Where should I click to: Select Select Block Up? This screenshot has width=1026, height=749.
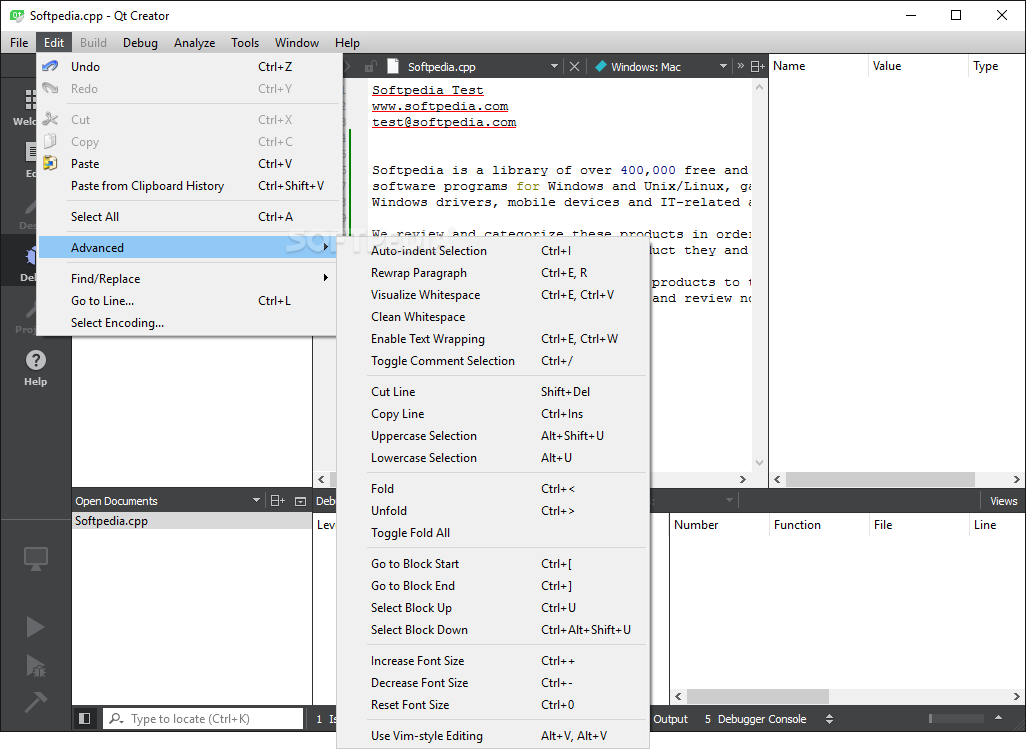pos(493,608)
